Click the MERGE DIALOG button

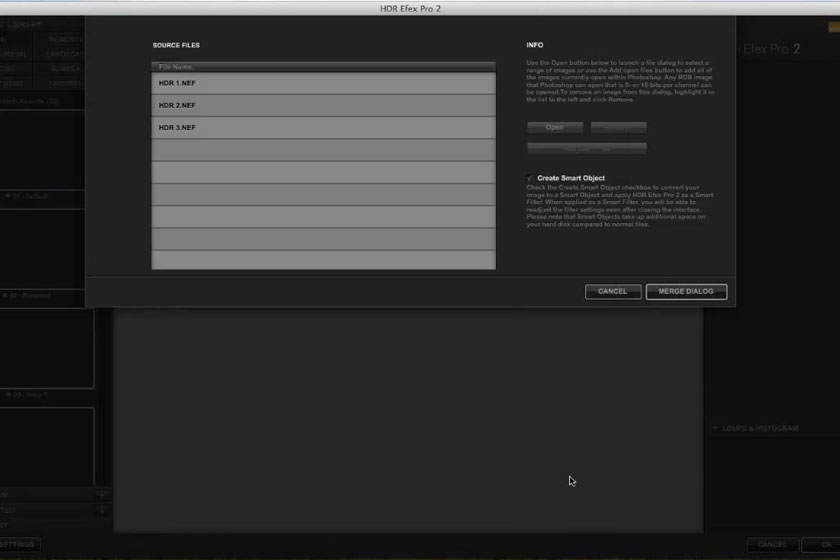[x=686, y=292]
